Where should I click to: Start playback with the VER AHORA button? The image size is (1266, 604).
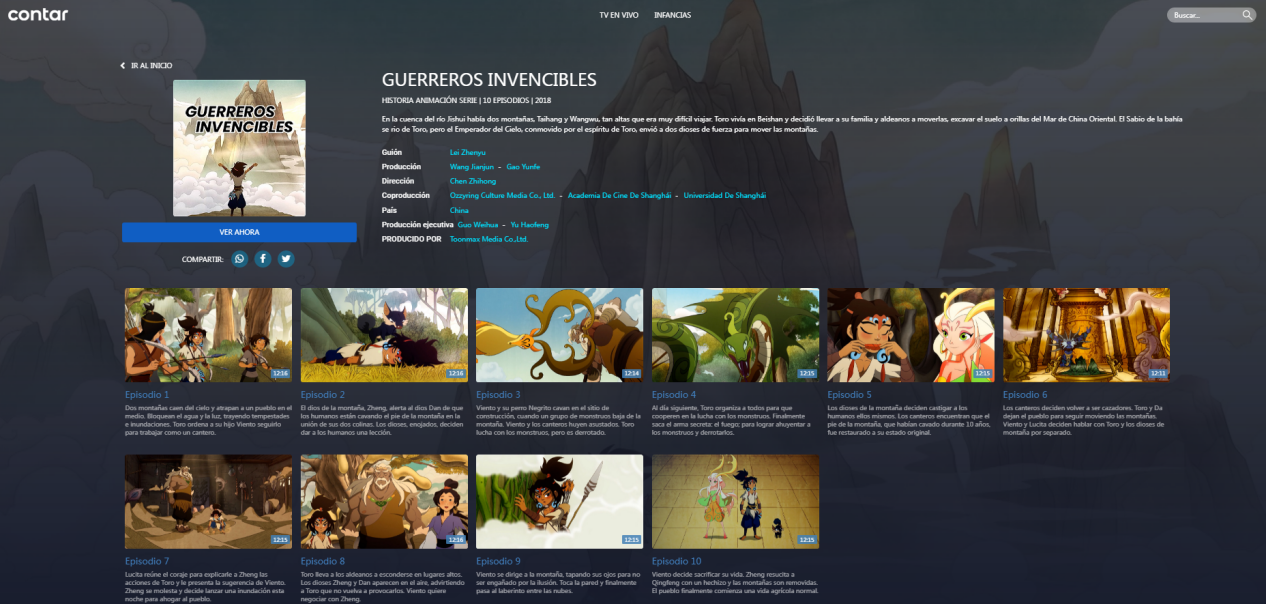[x=239, y=232]
